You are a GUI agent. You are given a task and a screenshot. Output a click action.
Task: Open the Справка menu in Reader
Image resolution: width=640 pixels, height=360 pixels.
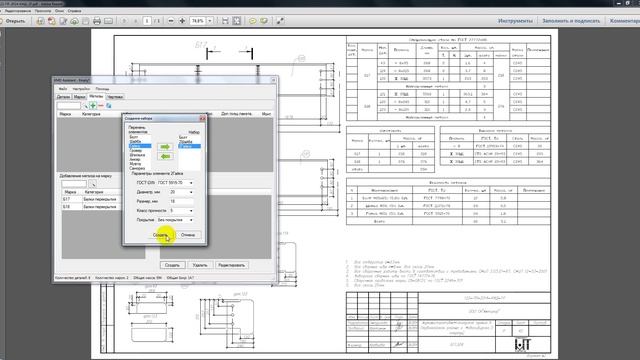click(74, 11)
